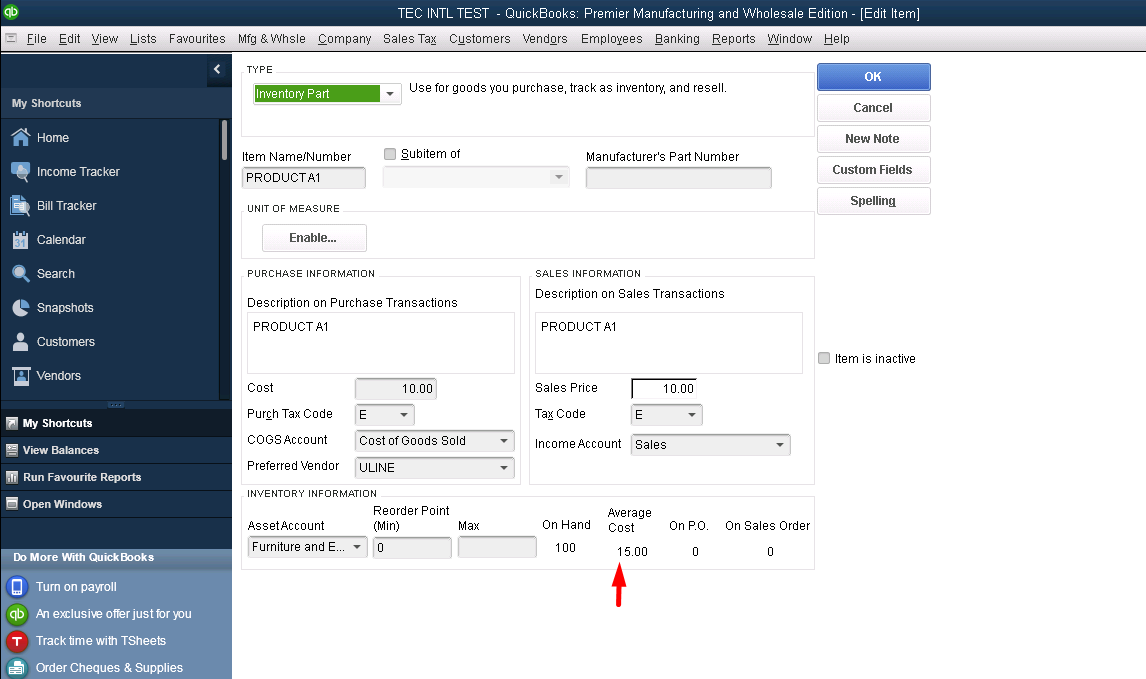The image size is (1146, 679).
Task: Open the Income Account Sales dropdown
Action: click(779, 445)
